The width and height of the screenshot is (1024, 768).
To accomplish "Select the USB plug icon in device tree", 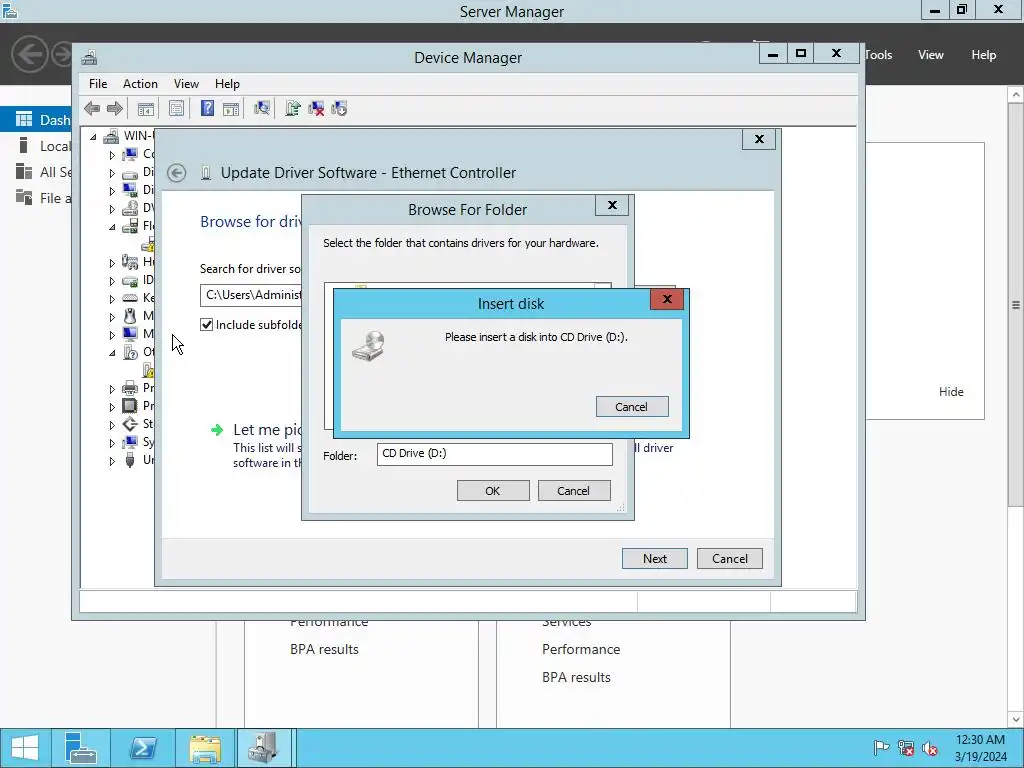I will 130,460.
